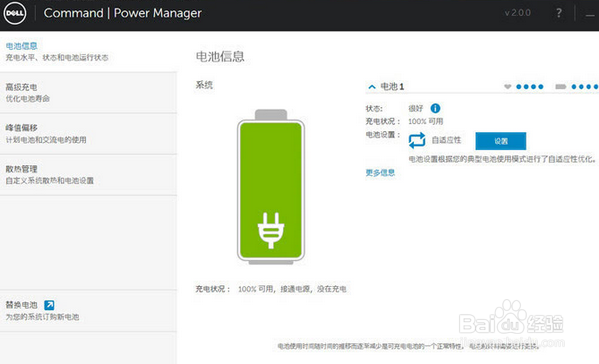
Task: Switch to the 峰值偏移 tab
Action: coord(88,134)
